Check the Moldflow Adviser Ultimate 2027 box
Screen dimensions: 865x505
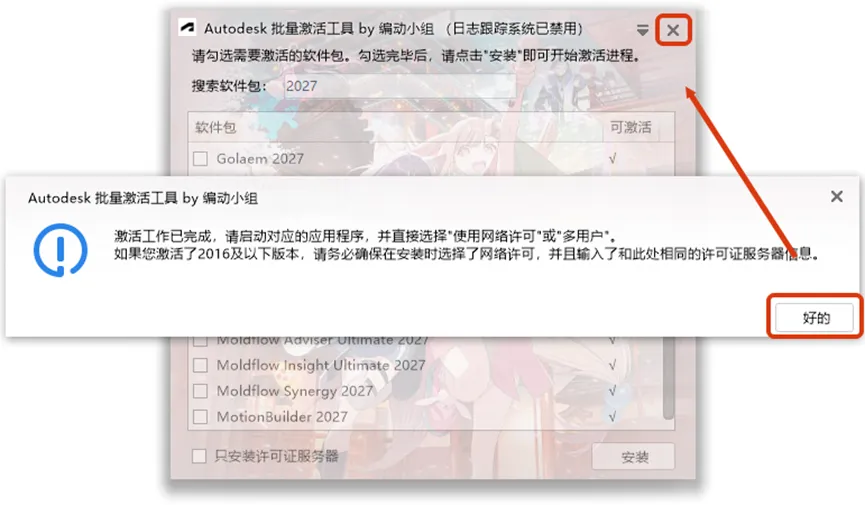point(200,341)
